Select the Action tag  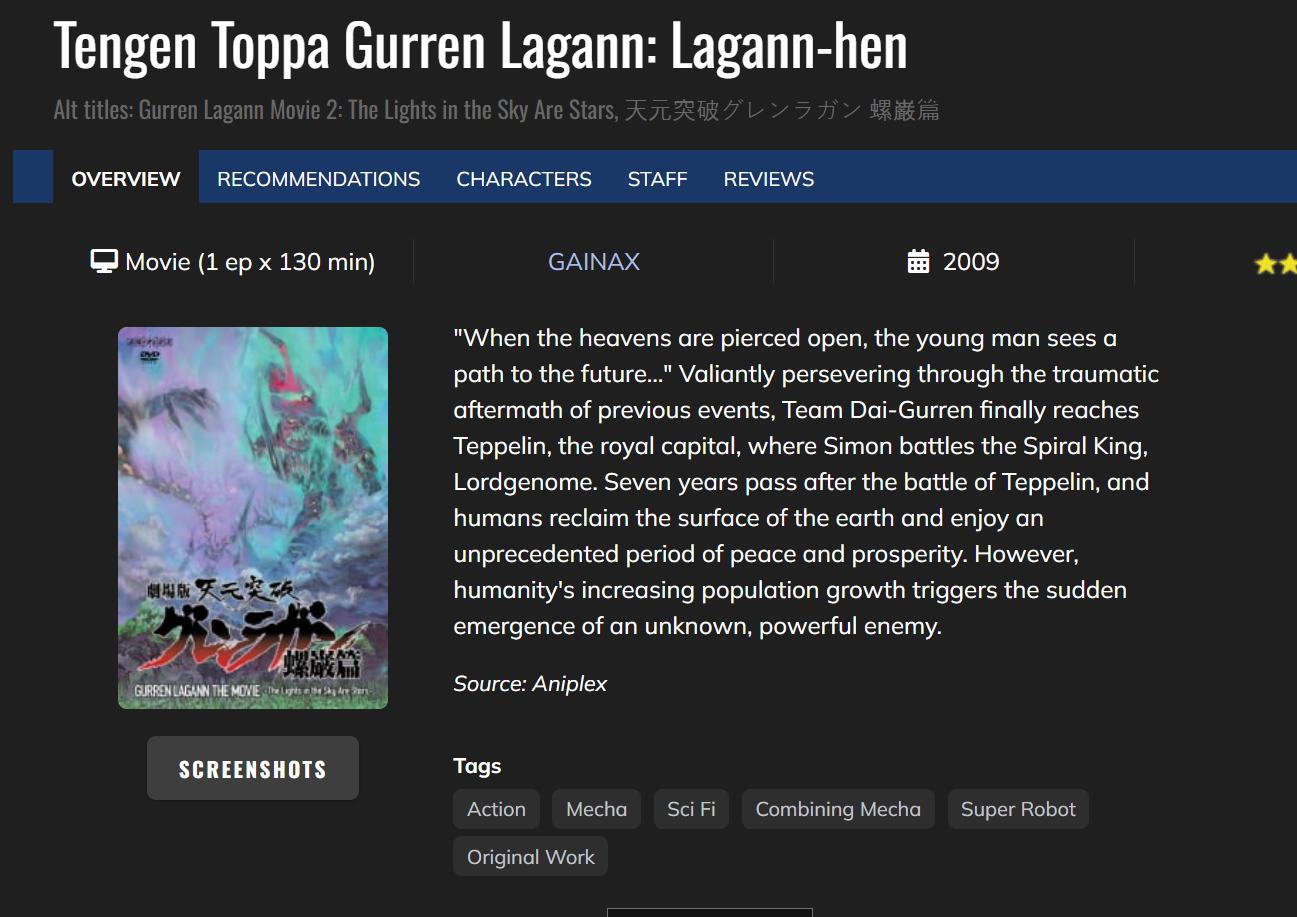click(496, 809)
